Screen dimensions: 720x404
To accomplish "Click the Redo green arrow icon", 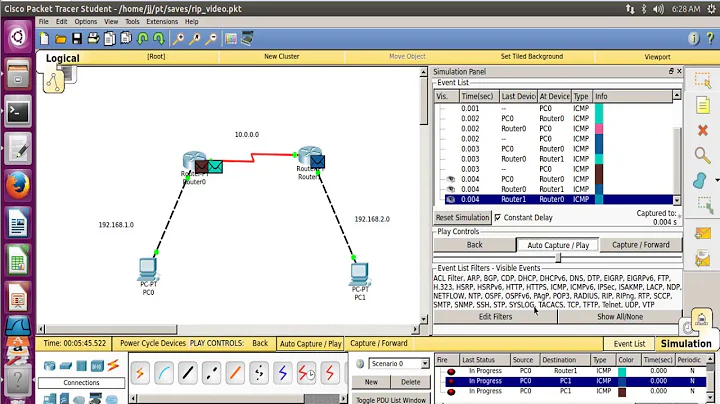I will click(x=159, y=39).
